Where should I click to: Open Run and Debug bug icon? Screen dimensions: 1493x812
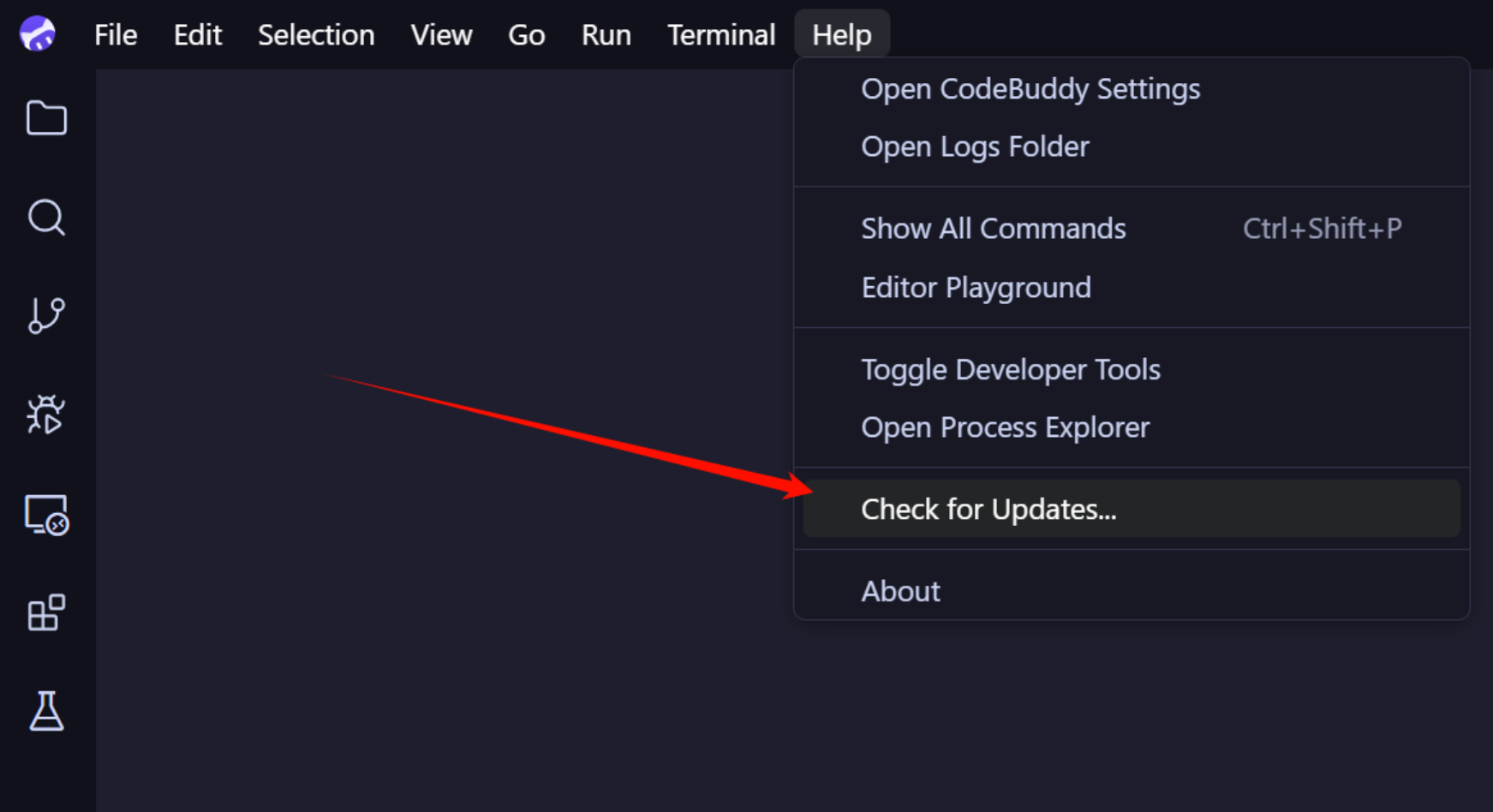pyautogui.click(x=46, y=415)
